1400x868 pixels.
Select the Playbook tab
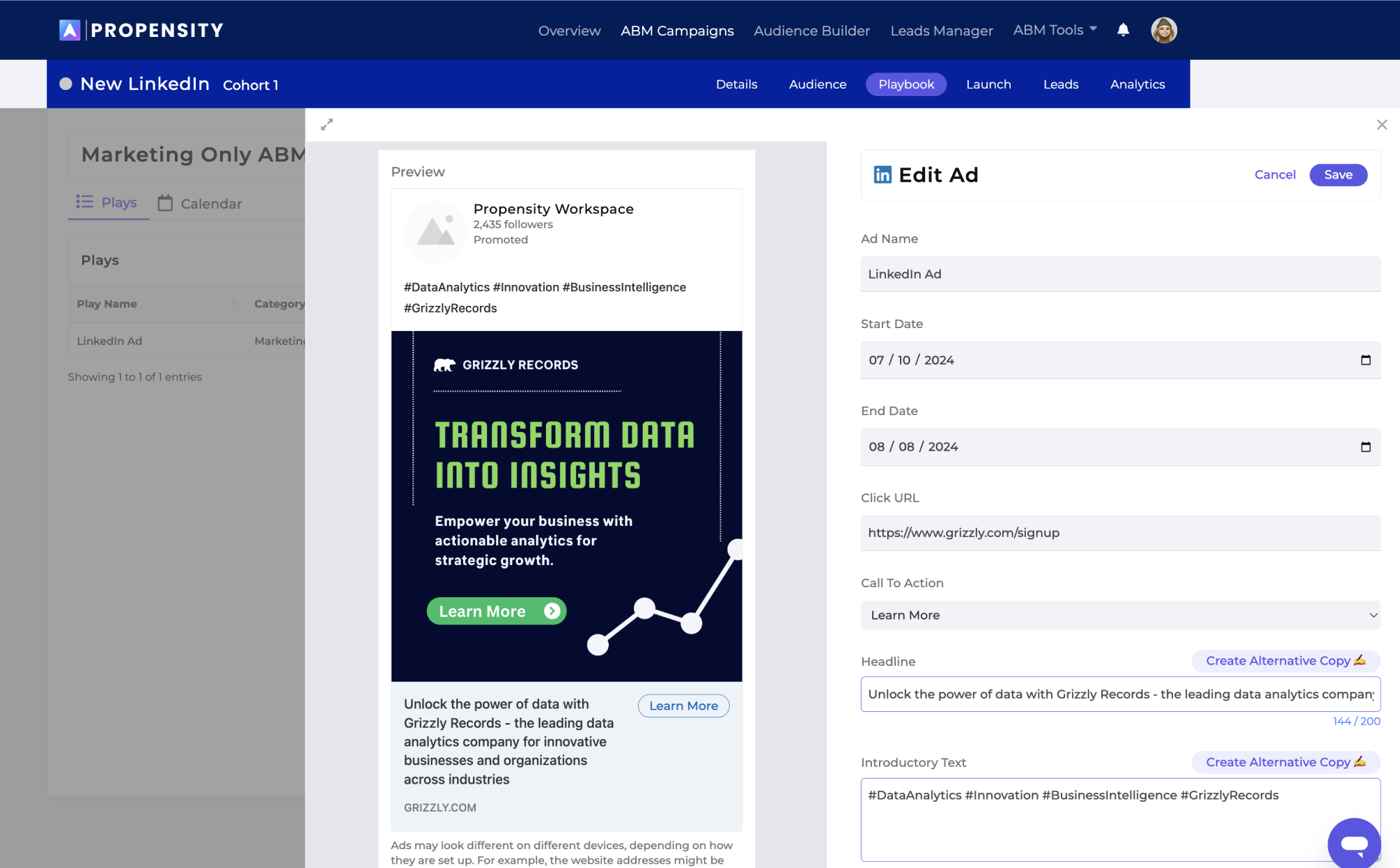coord(906,84)
